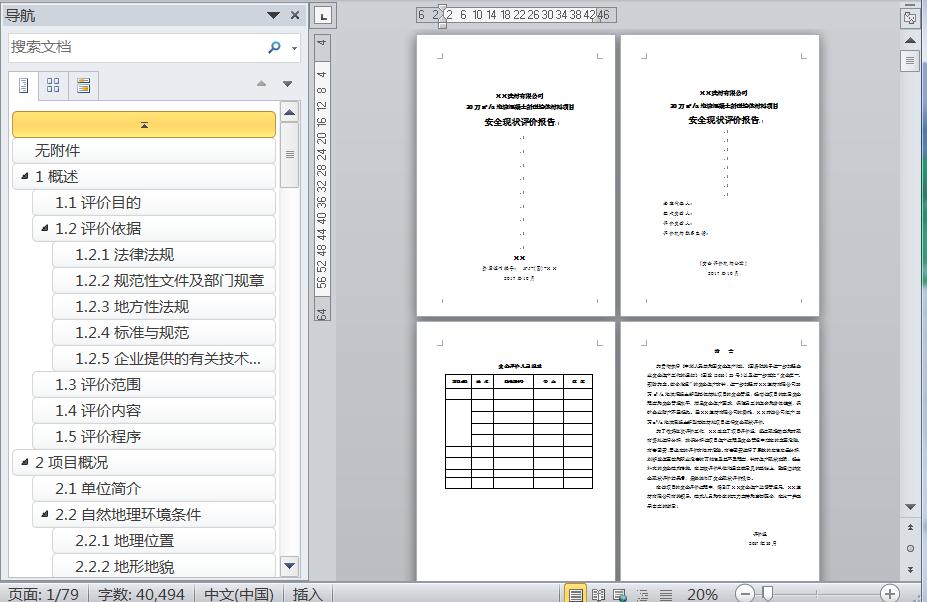
Task: Switch to search results browsing tab
Action: [x=83, y=86]
